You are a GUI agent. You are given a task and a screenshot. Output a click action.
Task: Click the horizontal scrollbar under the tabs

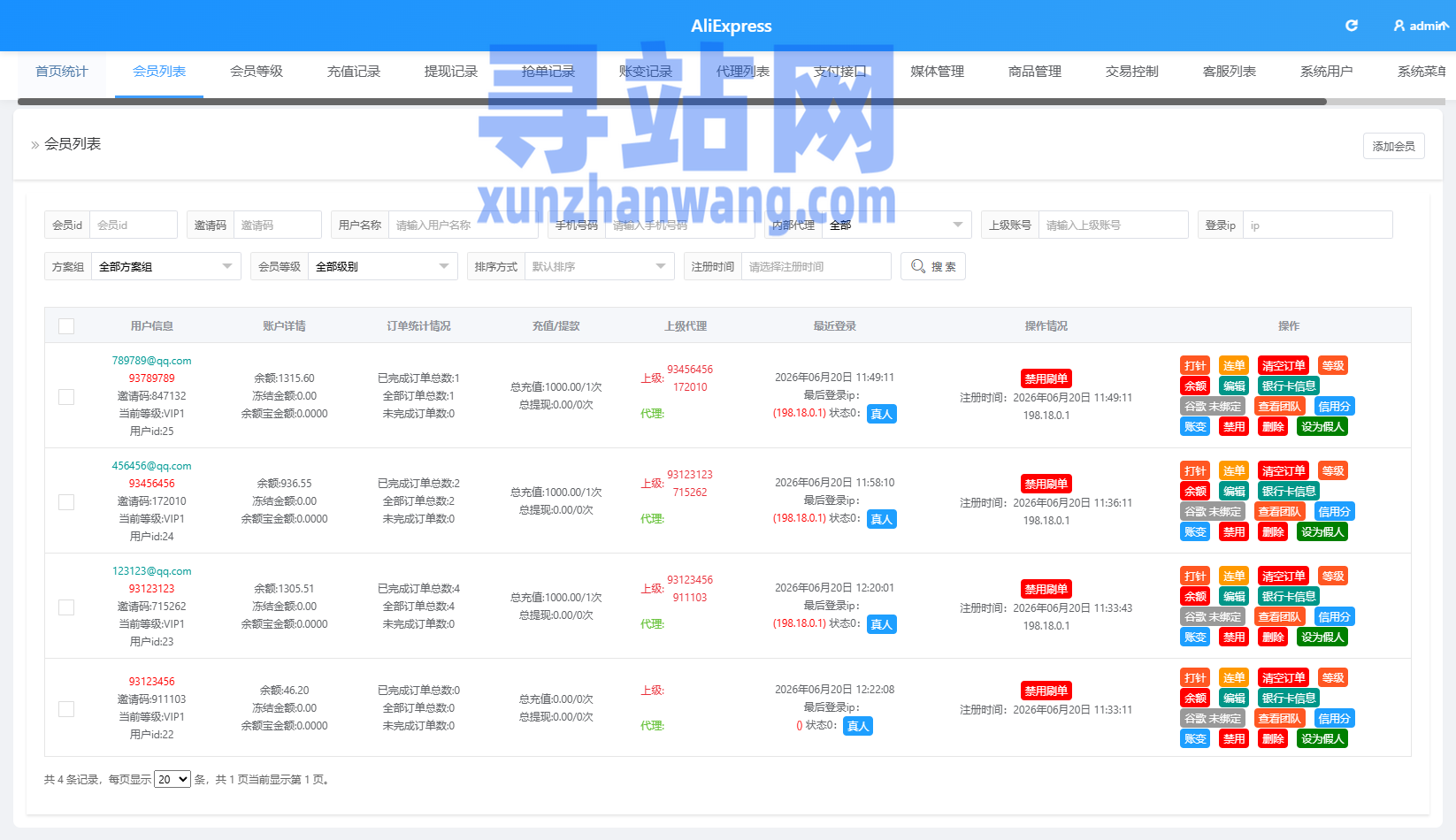click(x=672, y=102)
